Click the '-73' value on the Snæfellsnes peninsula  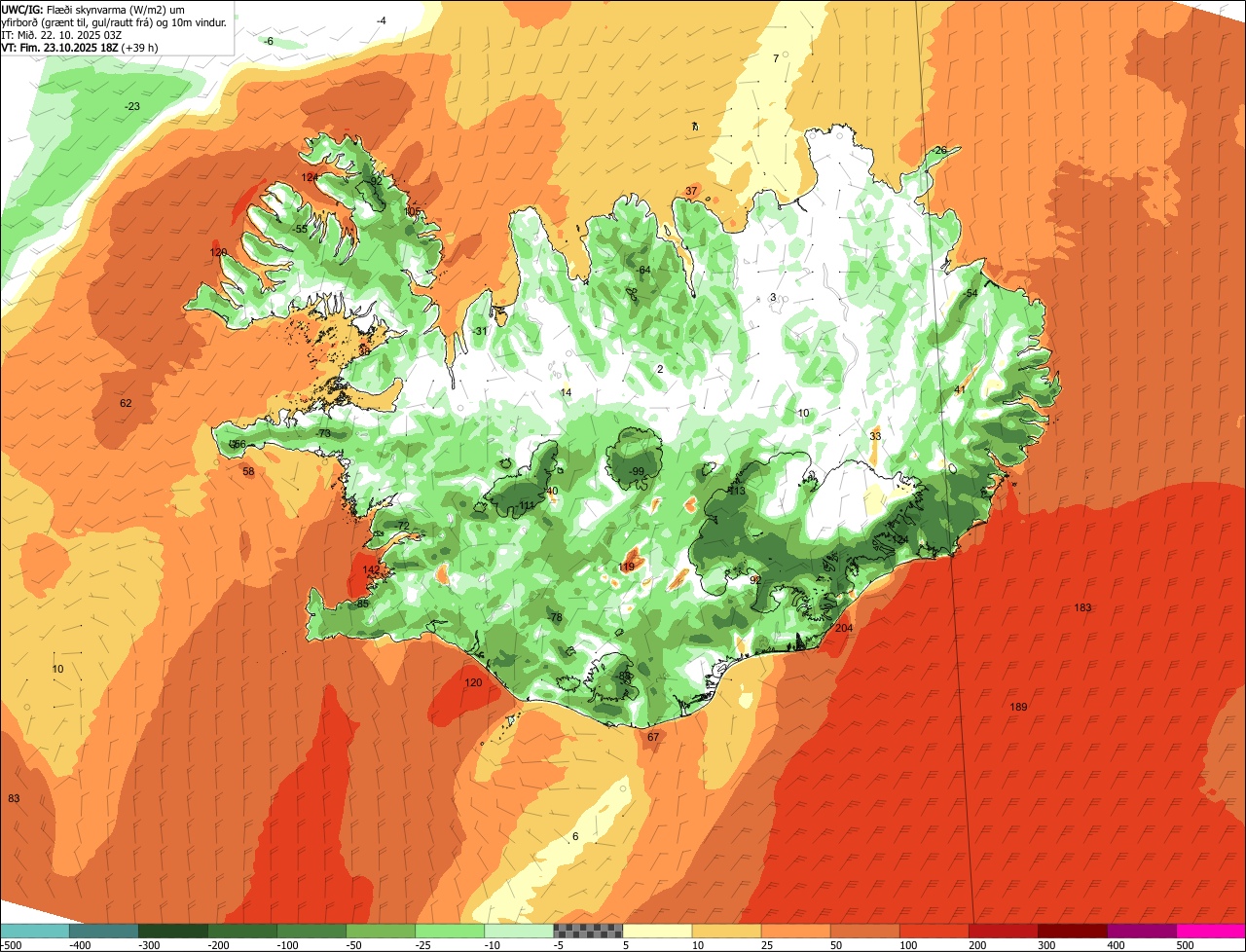click(323, 433)
